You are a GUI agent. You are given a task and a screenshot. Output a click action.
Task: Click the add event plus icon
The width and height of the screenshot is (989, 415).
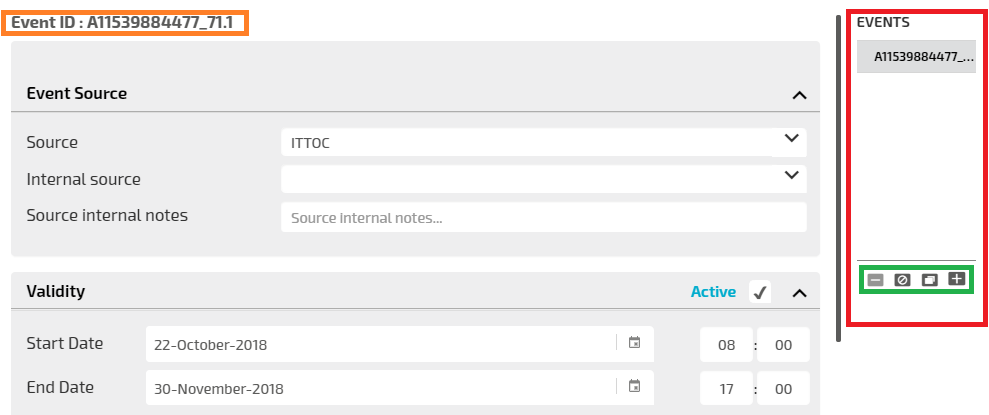[956, 280]
